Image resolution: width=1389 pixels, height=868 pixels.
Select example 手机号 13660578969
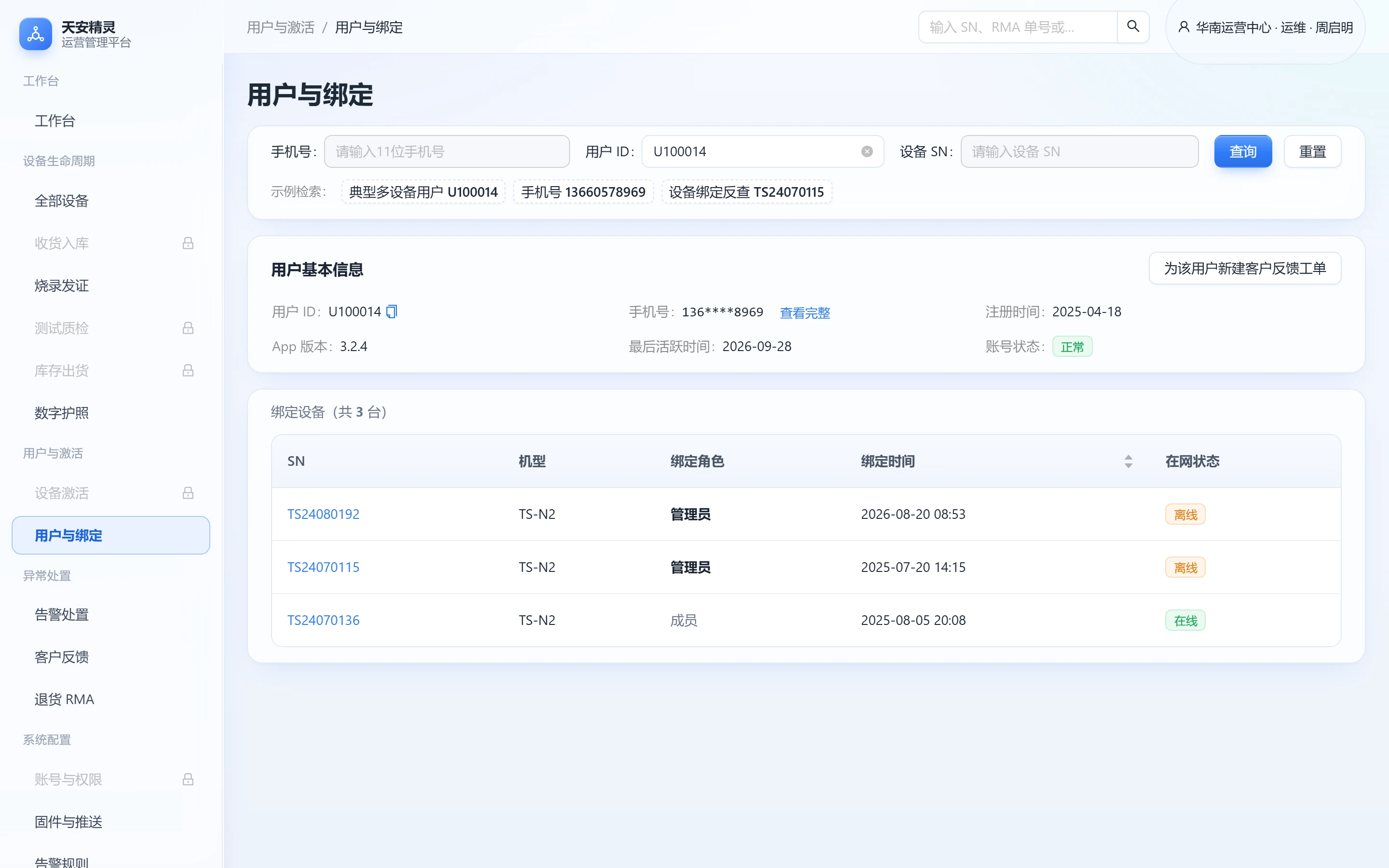coord(583,192)
